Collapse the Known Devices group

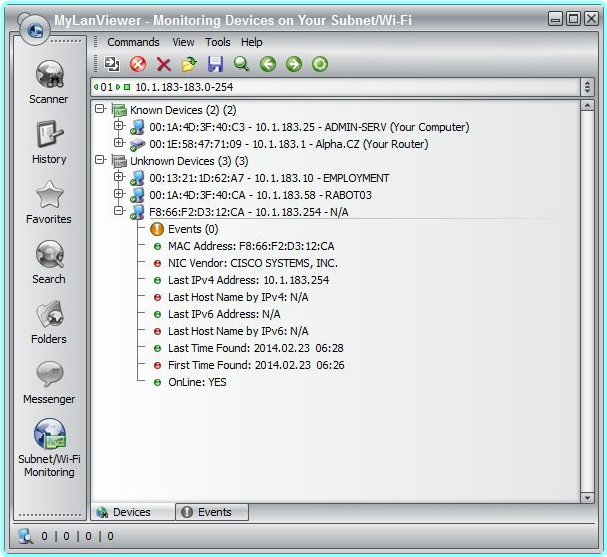(100, 109)
